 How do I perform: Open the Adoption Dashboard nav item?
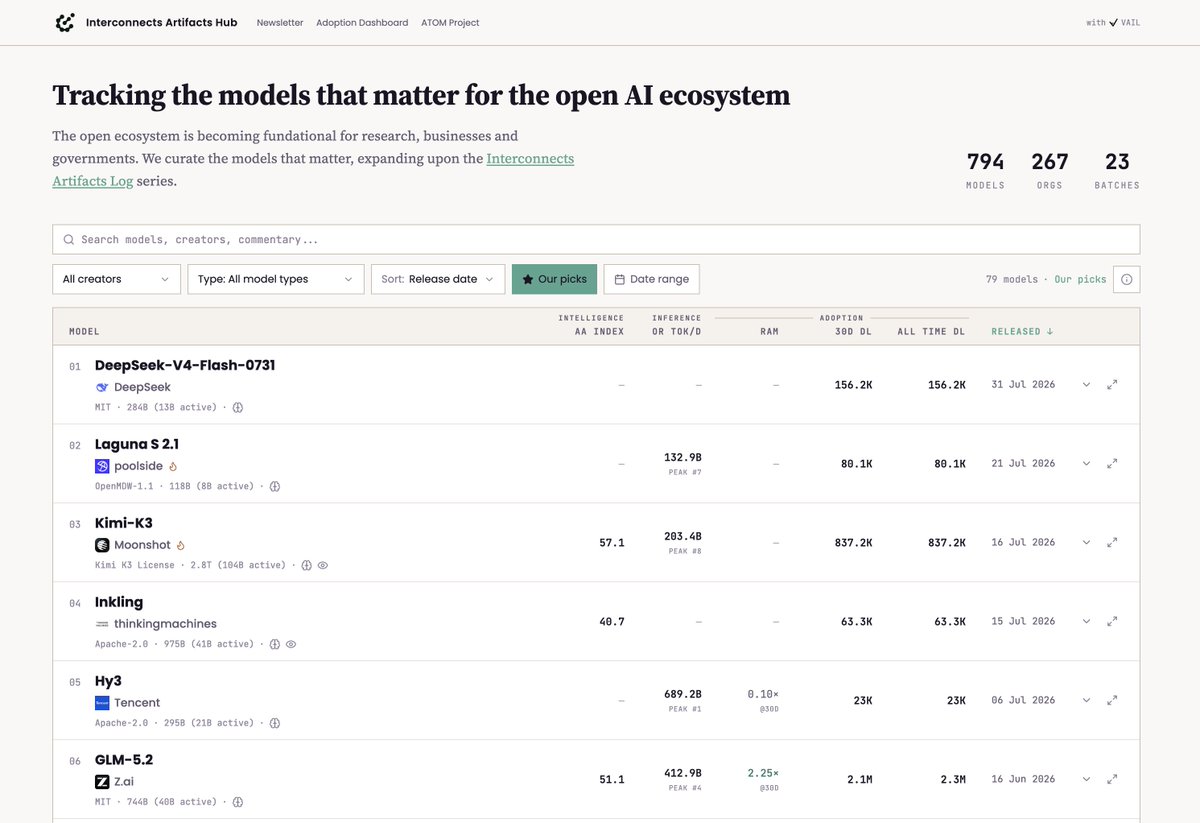click(x=362, y=22)
